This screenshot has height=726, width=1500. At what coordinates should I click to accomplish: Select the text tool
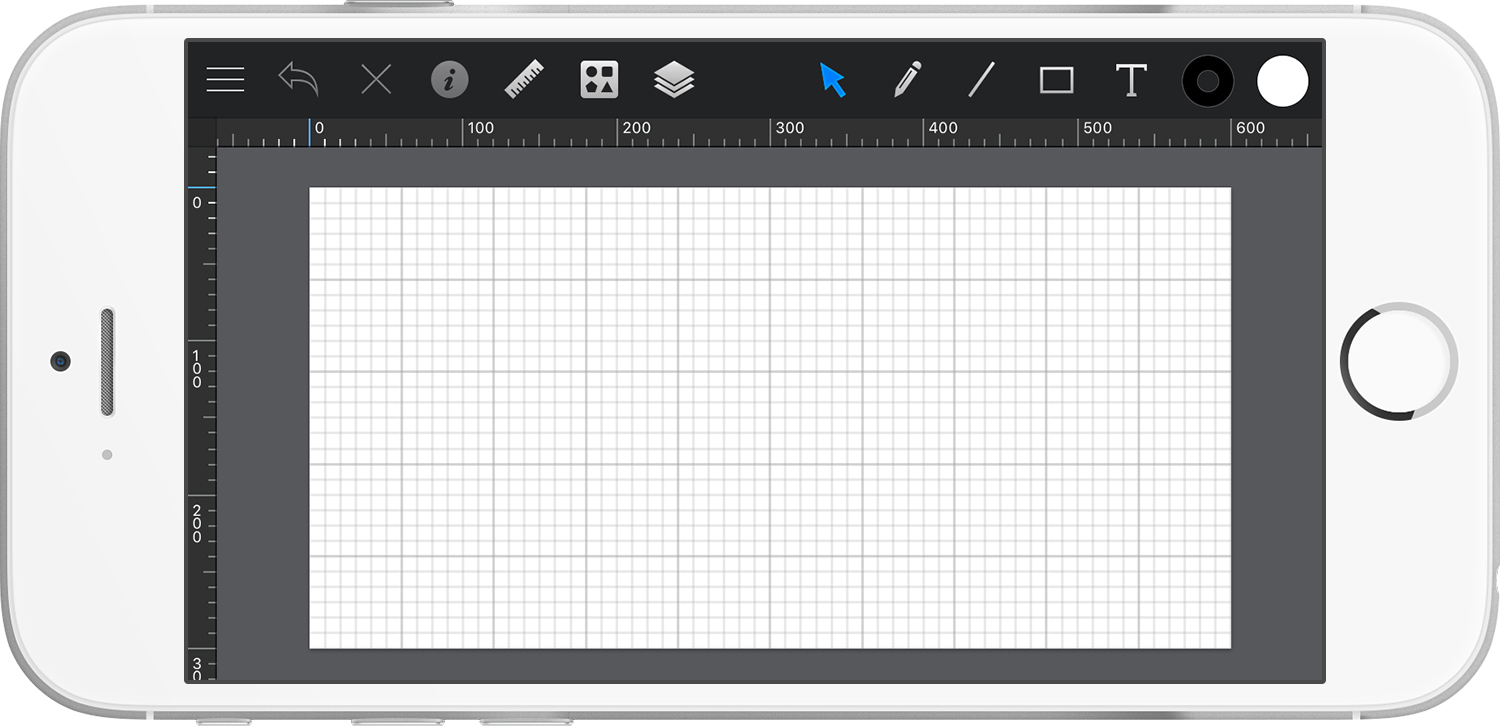tap(1131, 80)
